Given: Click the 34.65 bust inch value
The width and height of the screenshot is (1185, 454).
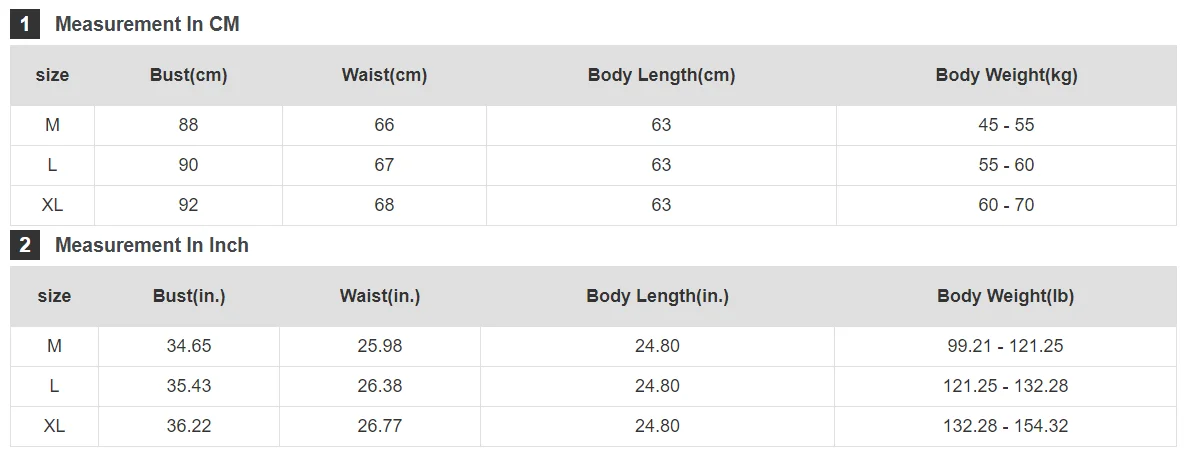Looking at the screenshot, I should [x=189, y=346].
